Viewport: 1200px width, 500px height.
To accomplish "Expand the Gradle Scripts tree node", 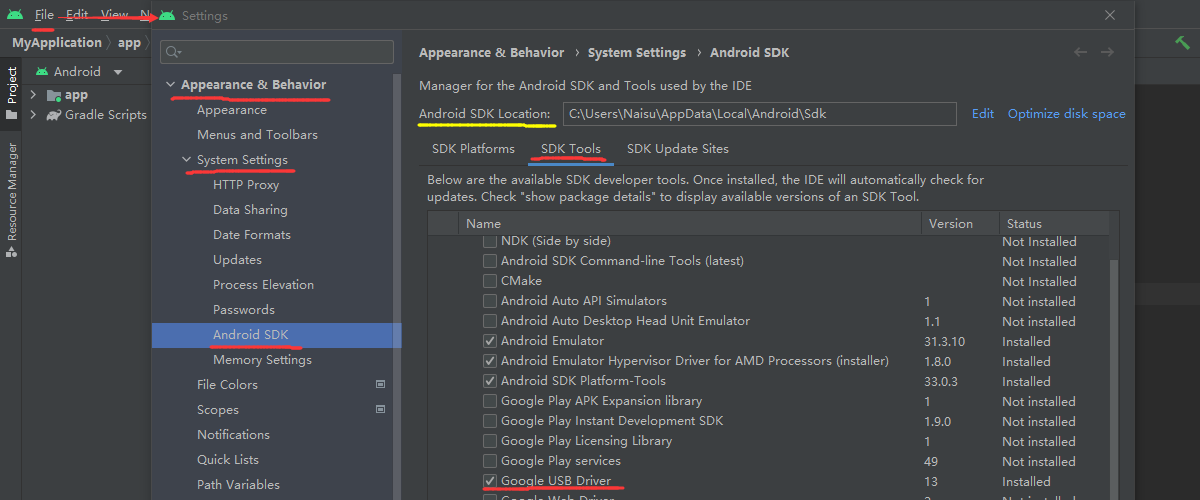I will 34,115.
